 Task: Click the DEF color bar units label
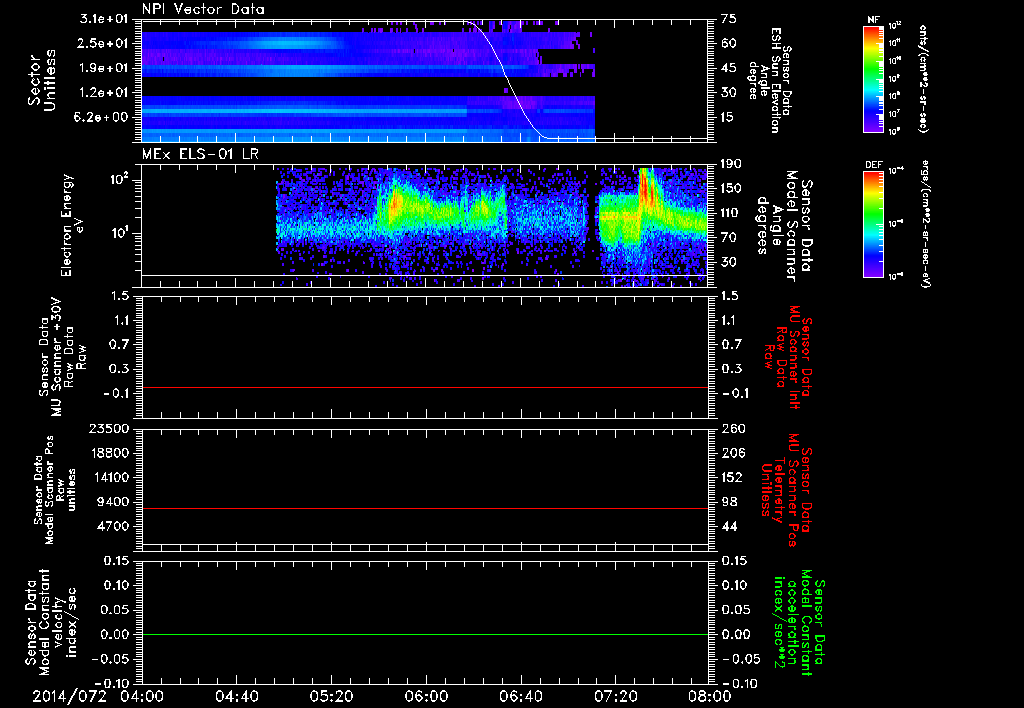point(925,224)
